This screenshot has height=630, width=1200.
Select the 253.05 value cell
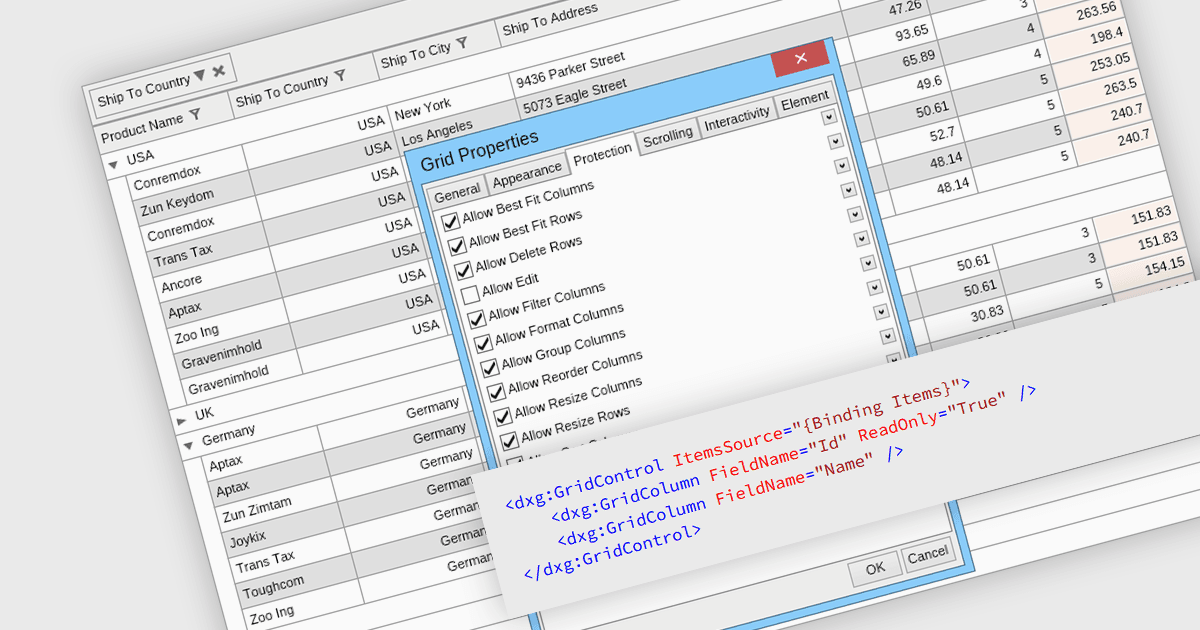(x=1109, y=63)
